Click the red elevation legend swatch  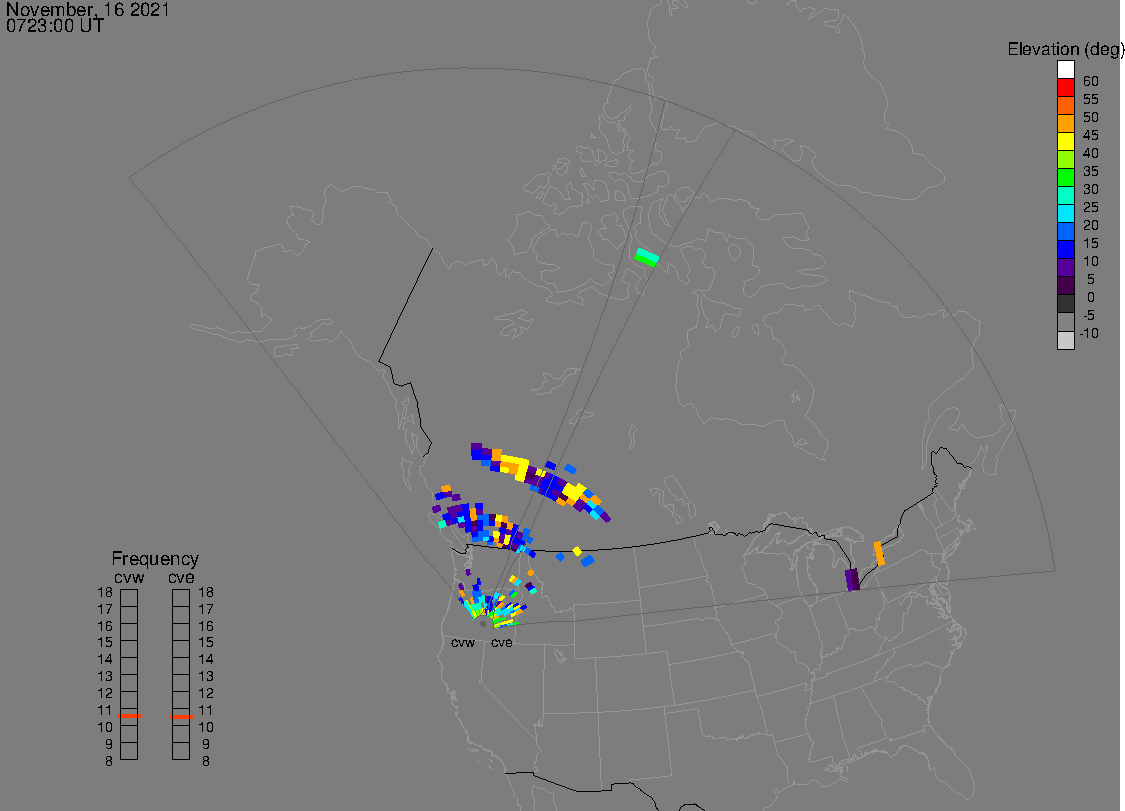(x=1065, y=88)
